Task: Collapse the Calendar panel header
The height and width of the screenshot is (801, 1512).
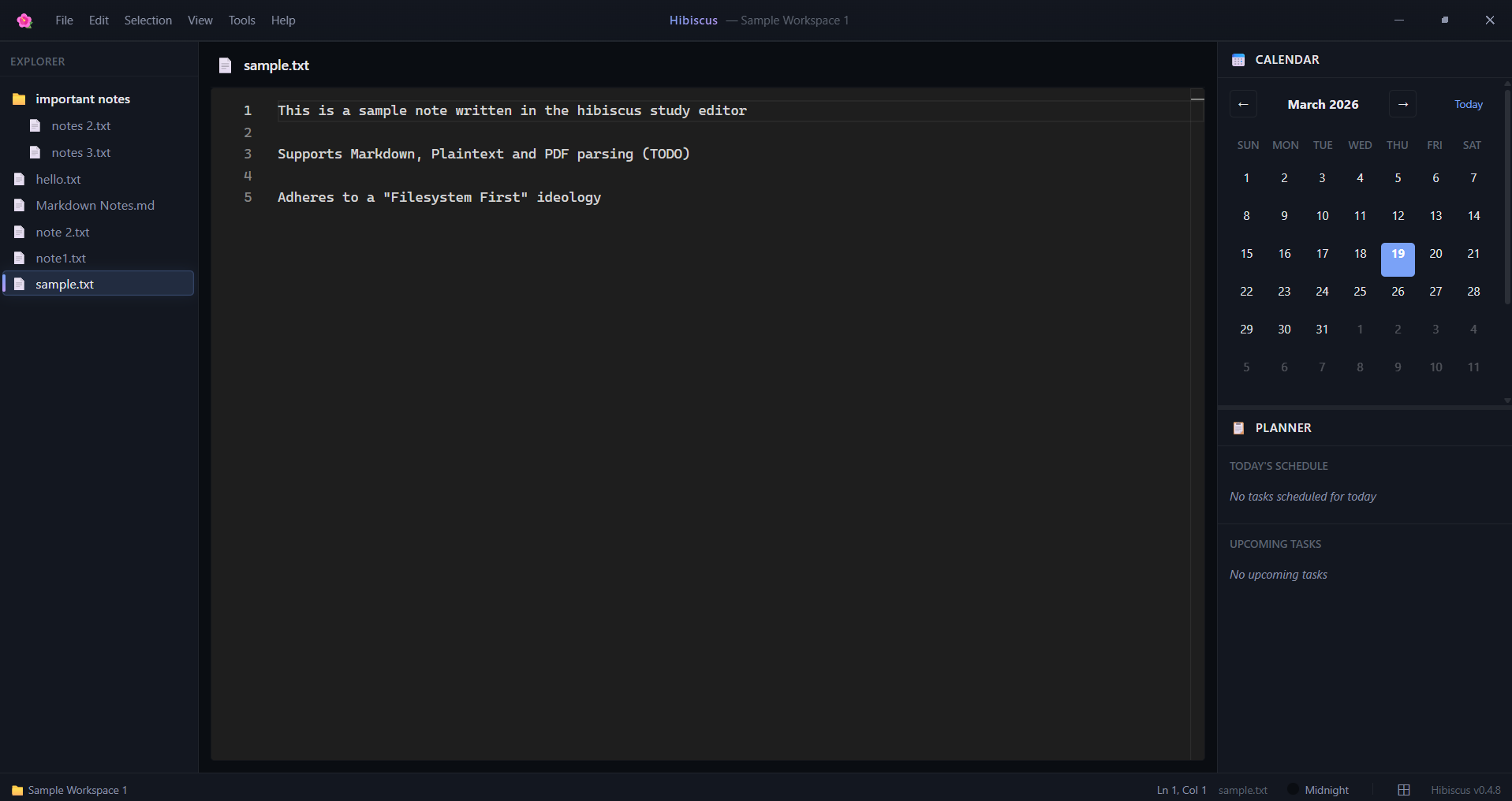Action: [x=1286, y=60]
